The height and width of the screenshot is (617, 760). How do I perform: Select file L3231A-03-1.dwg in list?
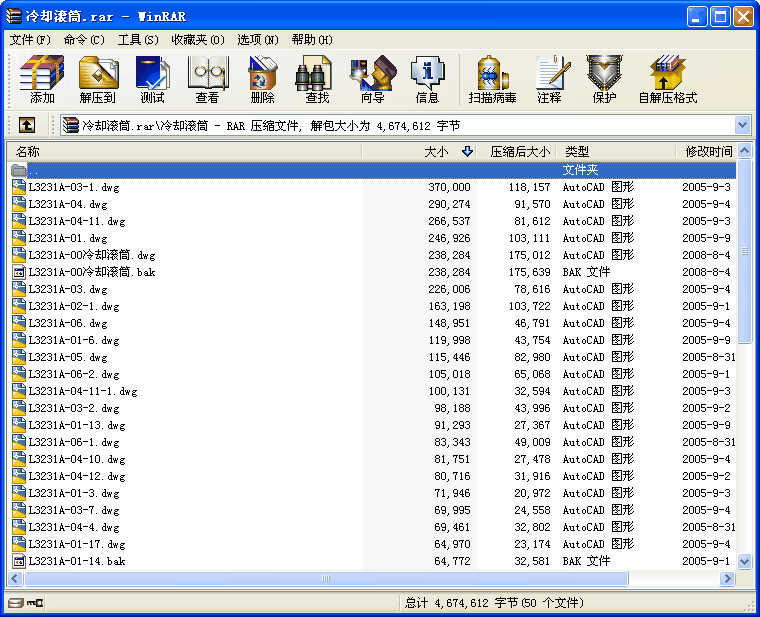pos(76,187)
